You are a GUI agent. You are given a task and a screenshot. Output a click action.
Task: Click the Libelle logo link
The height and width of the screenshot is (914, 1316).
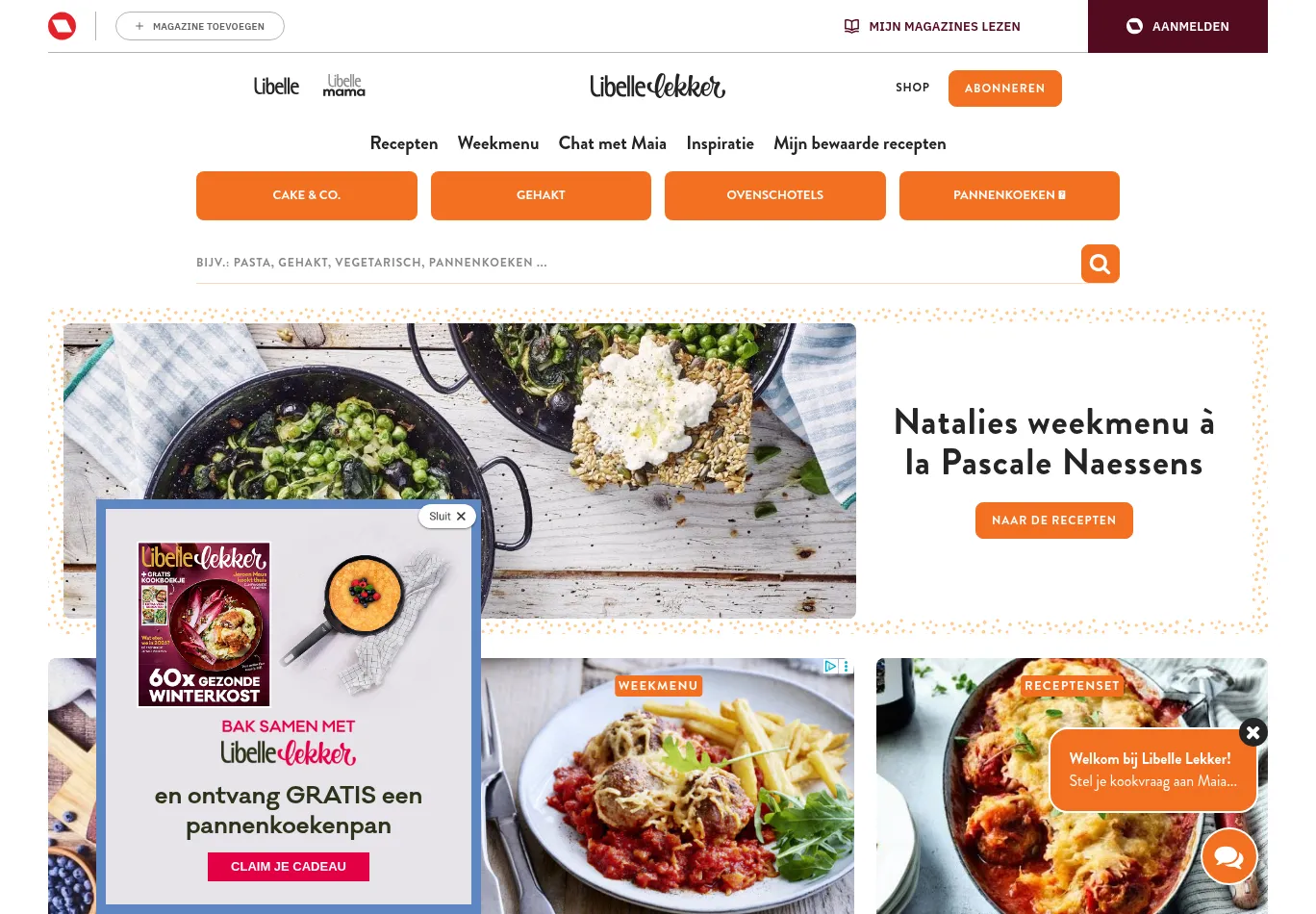pos(276,87)
